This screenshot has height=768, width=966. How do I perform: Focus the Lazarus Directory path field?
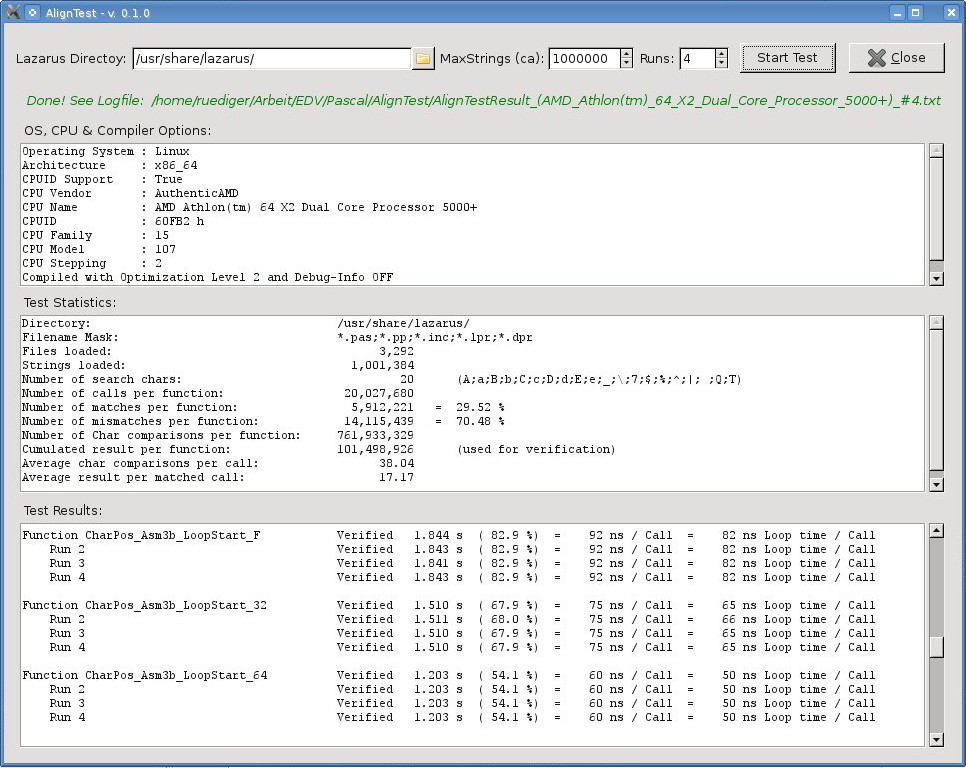(270, 59)
